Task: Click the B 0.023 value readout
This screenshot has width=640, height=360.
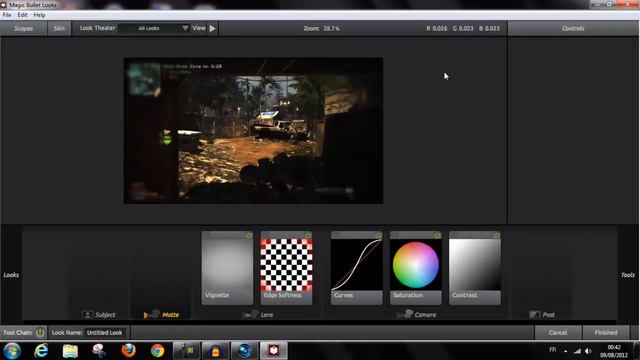Action: [489, 29]
